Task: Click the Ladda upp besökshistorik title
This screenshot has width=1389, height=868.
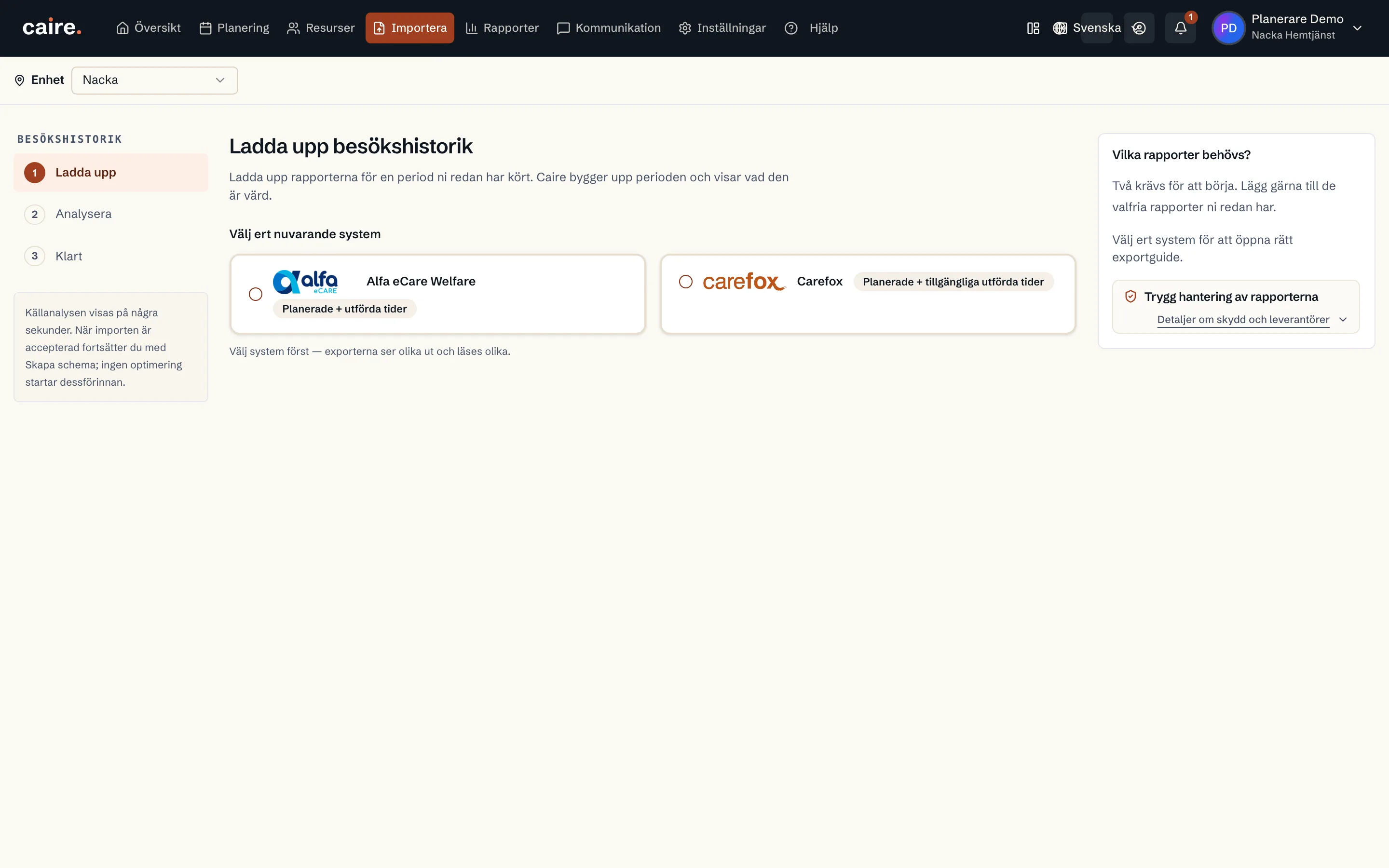Action: (x=351, y=147)
